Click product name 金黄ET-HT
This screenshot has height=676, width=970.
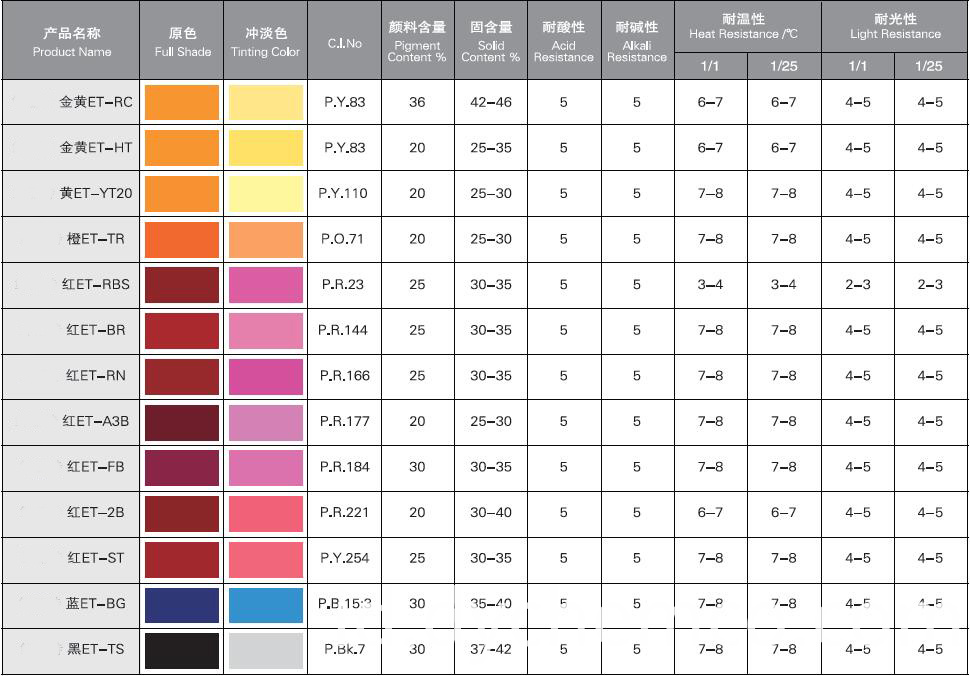click(x=96, y=148)
